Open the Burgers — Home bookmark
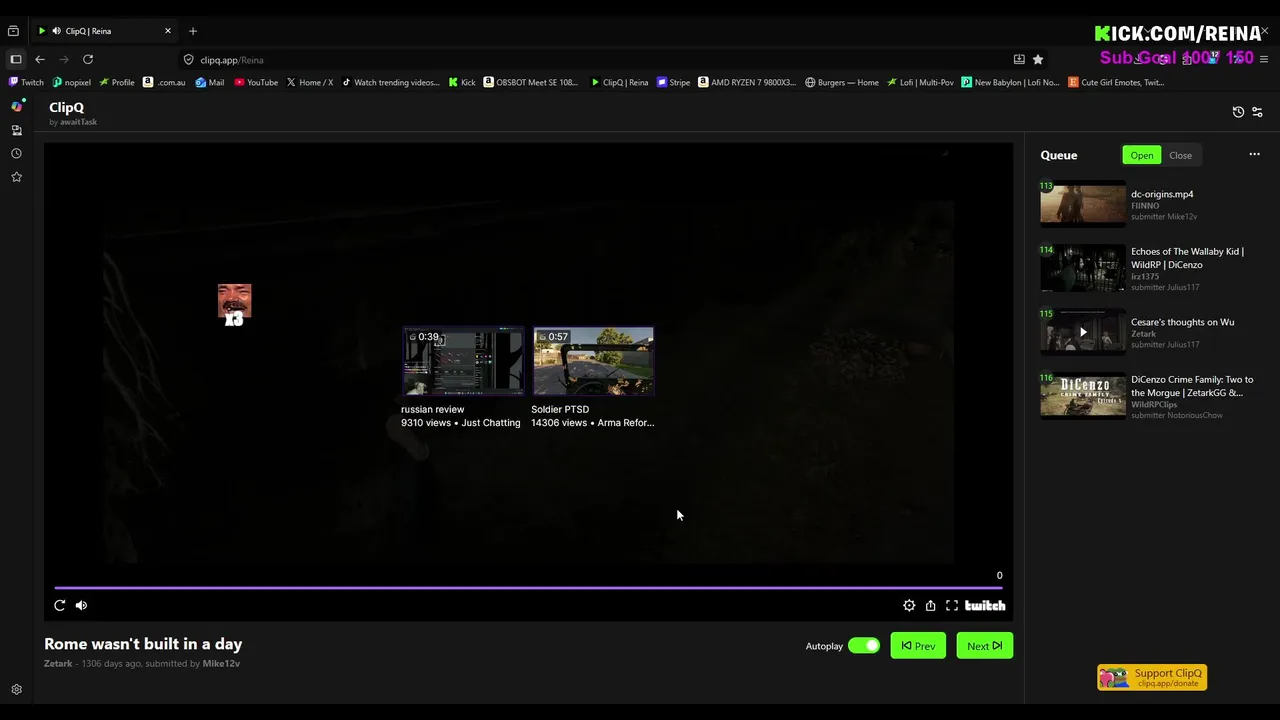The image size is (1280, 720). [x=842, y=82]
